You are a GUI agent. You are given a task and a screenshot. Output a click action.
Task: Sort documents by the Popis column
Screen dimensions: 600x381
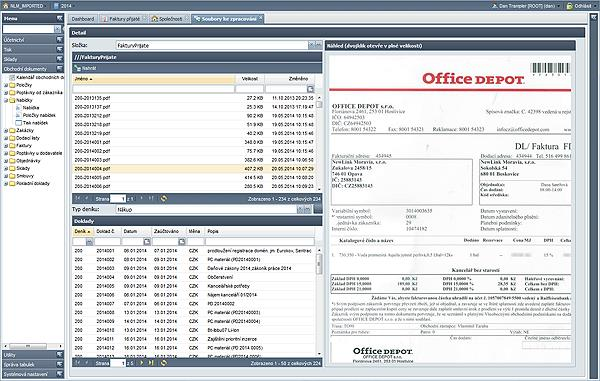click(x=260, y=231)
